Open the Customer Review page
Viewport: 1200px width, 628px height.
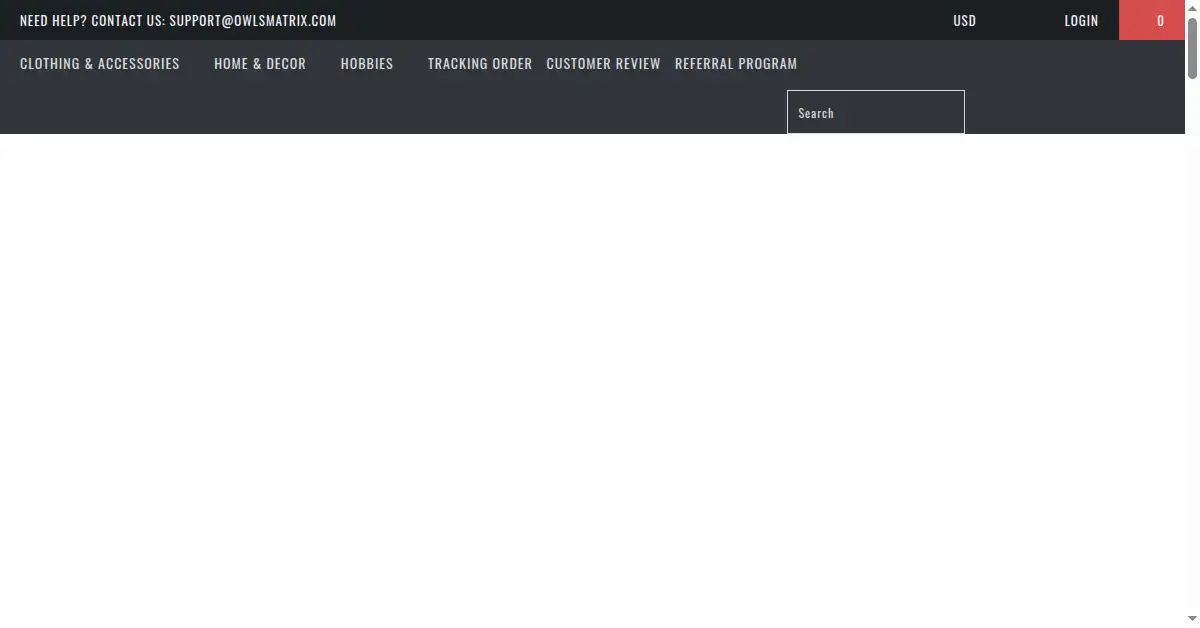pyautogui.click(x=603, y=64)
